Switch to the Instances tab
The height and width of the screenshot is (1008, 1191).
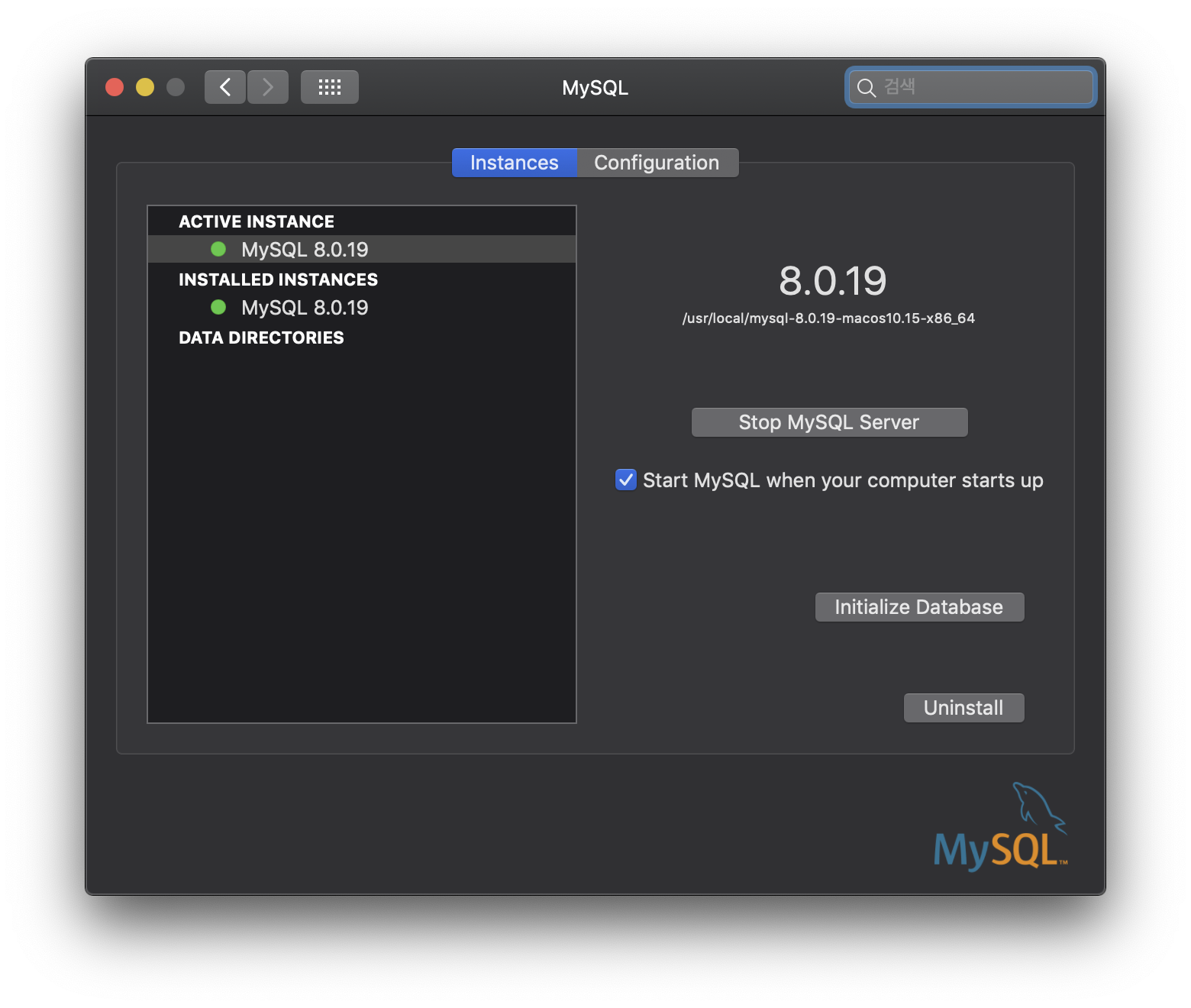(x=515, y=163)
